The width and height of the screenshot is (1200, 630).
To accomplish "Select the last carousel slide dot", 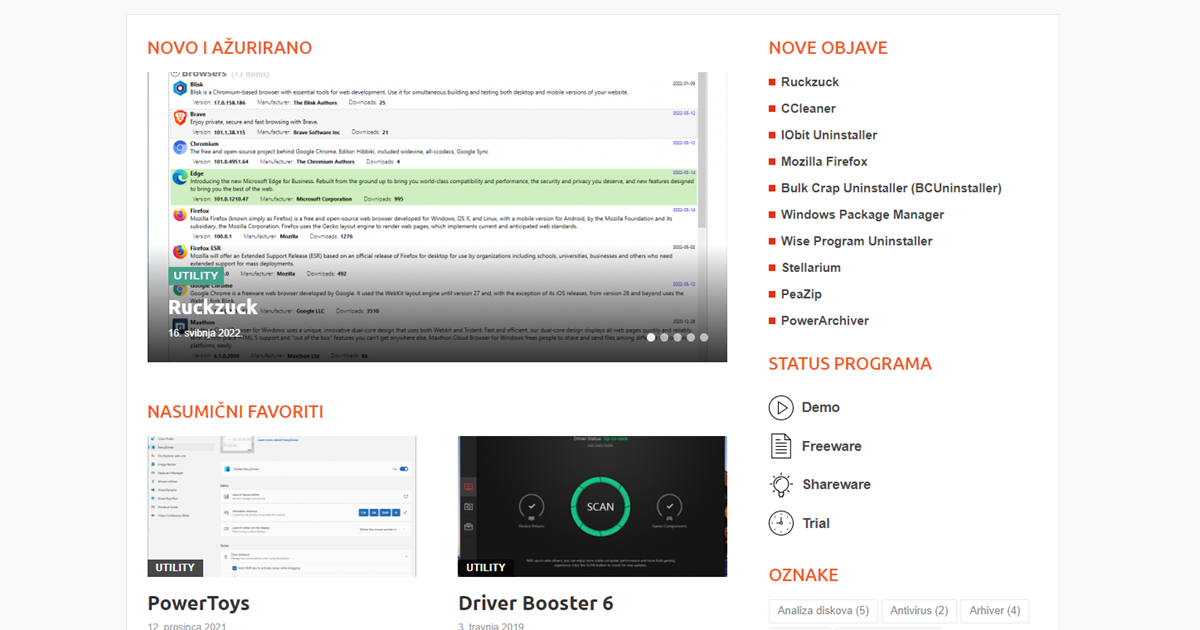I will tap(704, 338).
